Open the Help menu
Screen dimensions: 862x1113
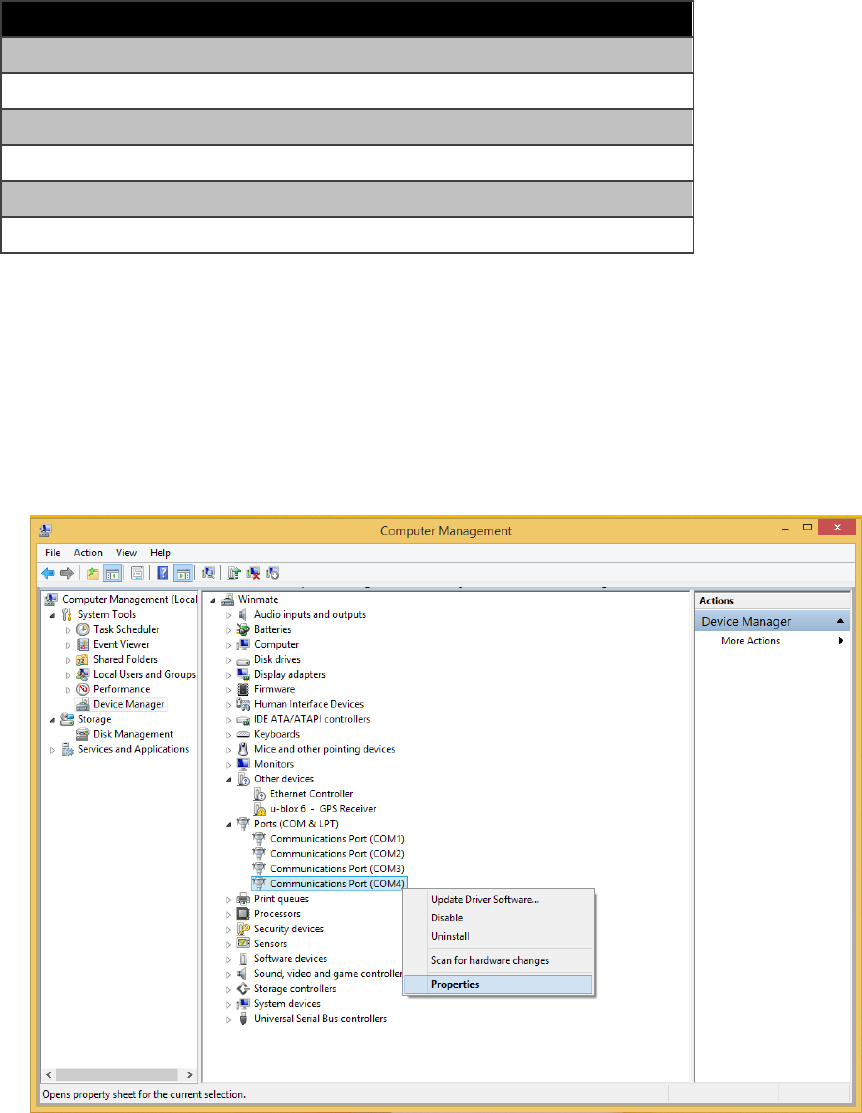tap(160, 553)
